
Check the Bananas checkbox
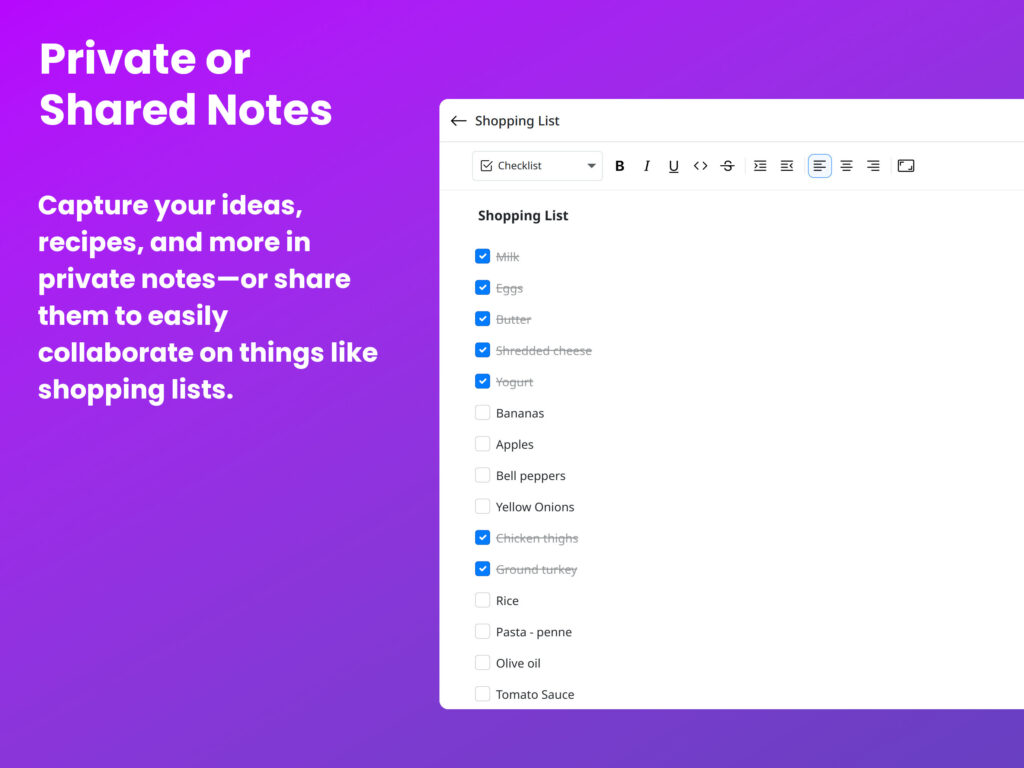click(483, 413)
